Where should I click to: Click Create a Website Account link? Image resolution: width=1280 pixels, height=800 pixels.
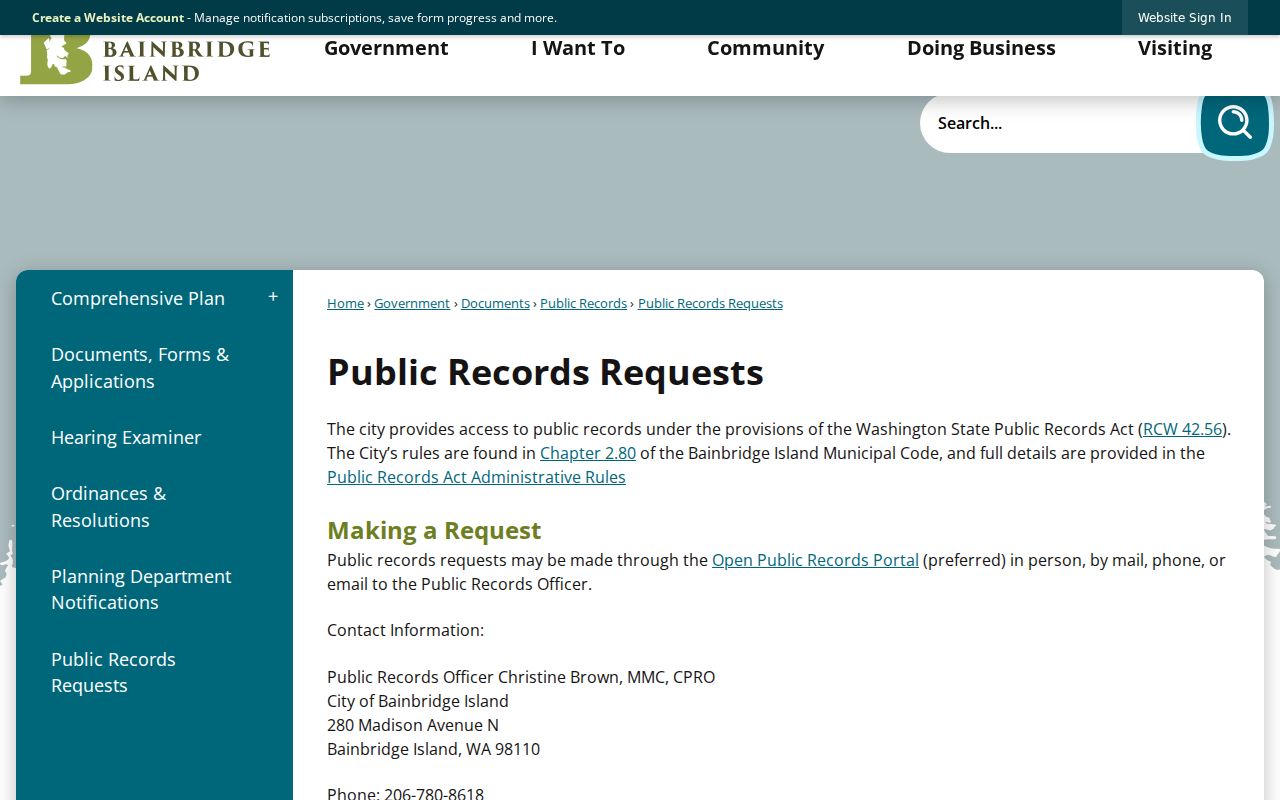[x=108, y=18]
